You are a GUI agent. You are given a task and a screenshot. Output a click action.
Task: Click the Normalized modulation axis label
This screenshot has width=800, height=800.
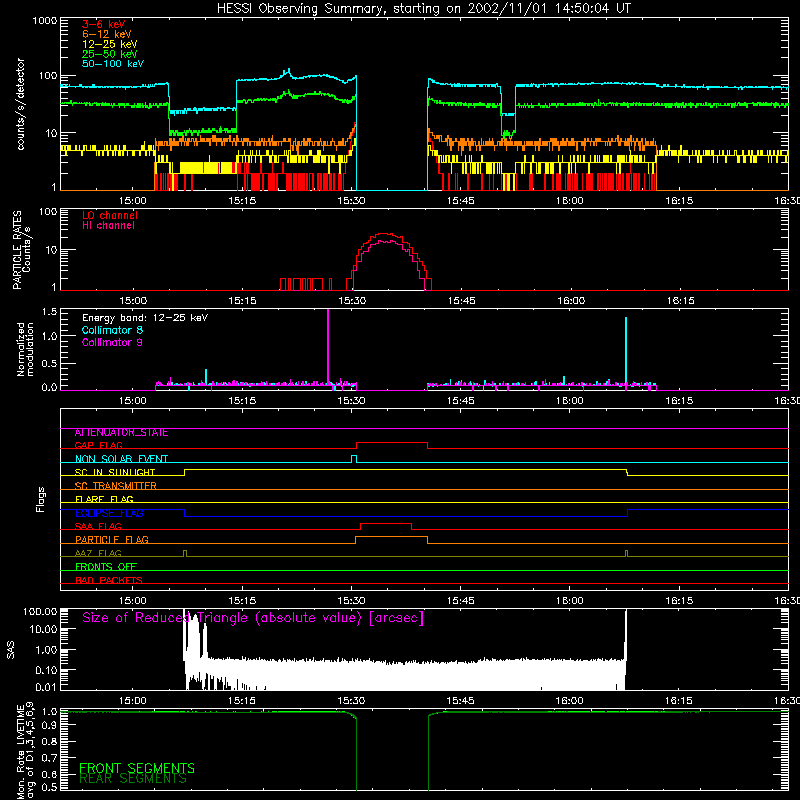(25, 349)
